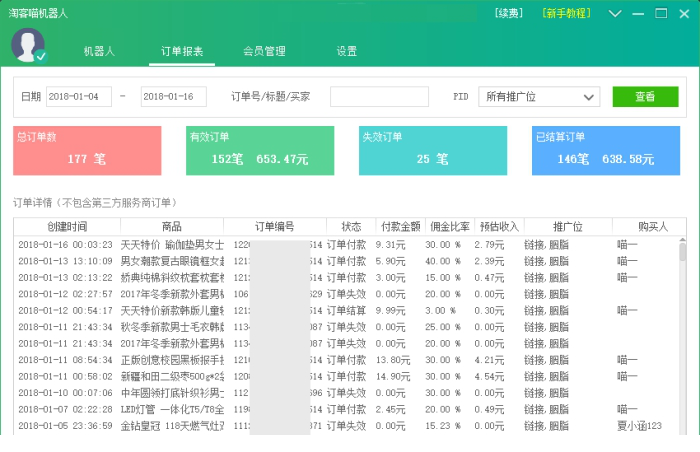Click the 订单结算 status cell
The height and width of the screenshot is (452, 700).
click(x=346, y=311)
